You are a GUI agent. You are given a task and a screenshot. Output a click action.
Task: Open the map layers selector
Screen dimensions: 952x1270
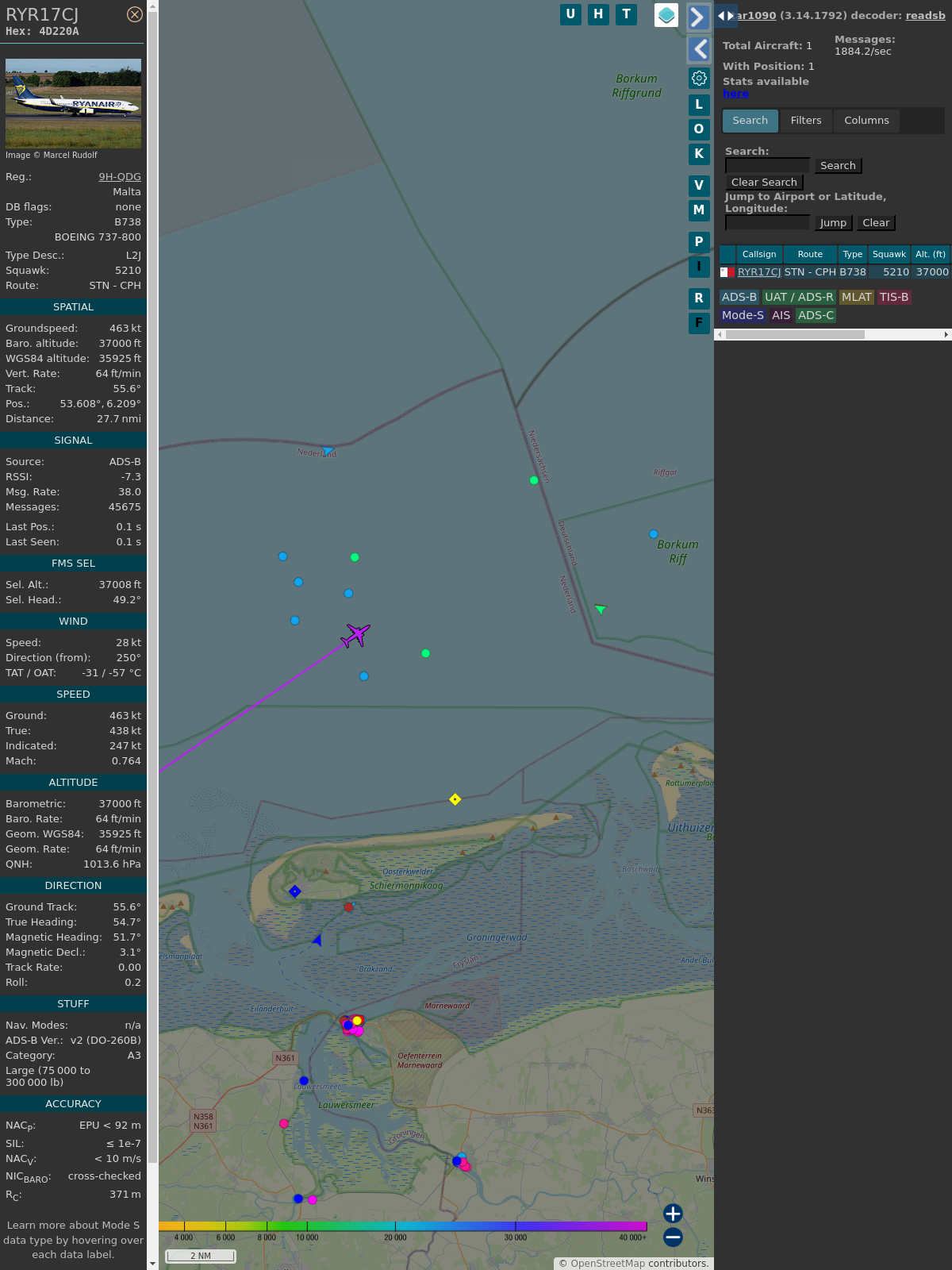[666, 14]
